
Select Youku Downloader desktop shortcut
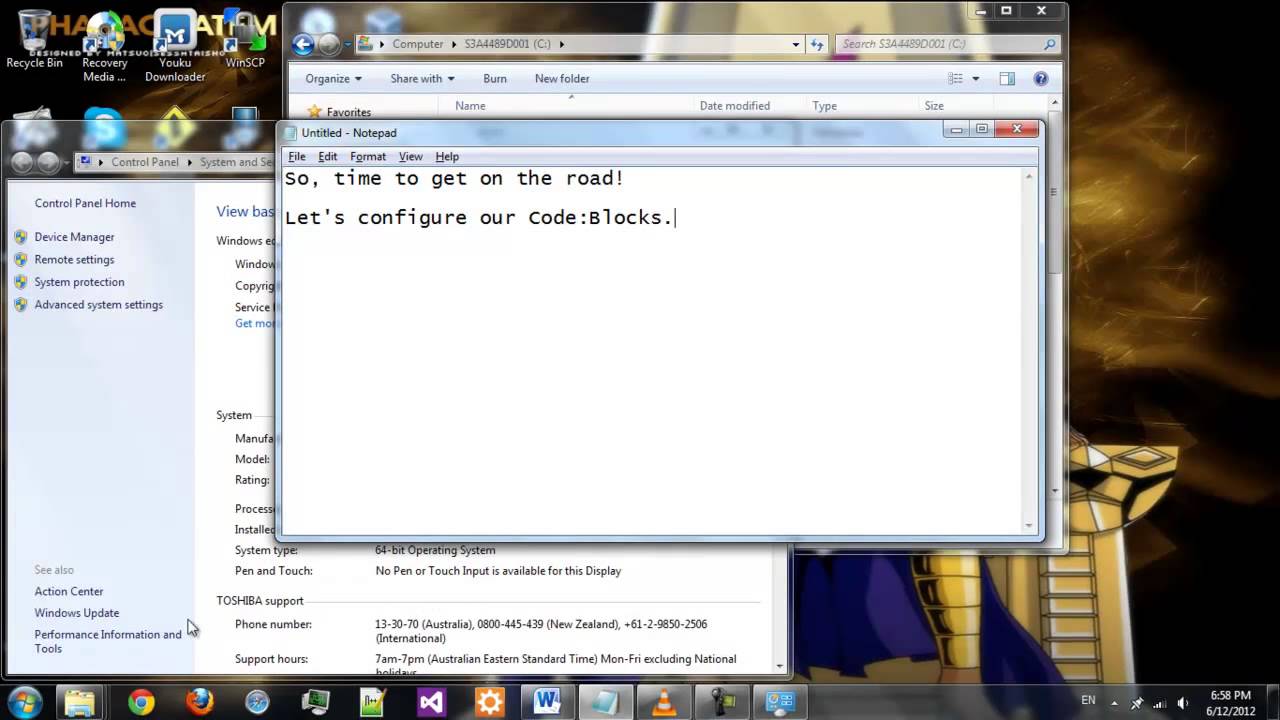[175, 48]
